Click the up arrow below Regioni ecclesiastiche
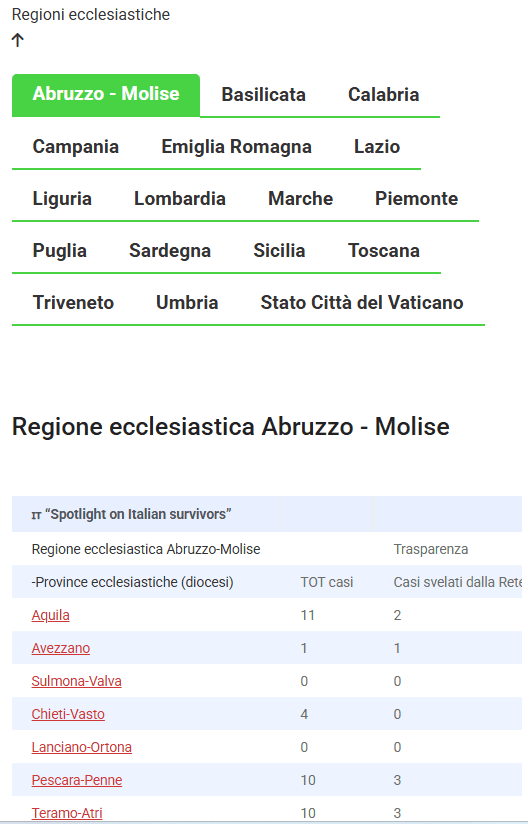 click(18, 40)
